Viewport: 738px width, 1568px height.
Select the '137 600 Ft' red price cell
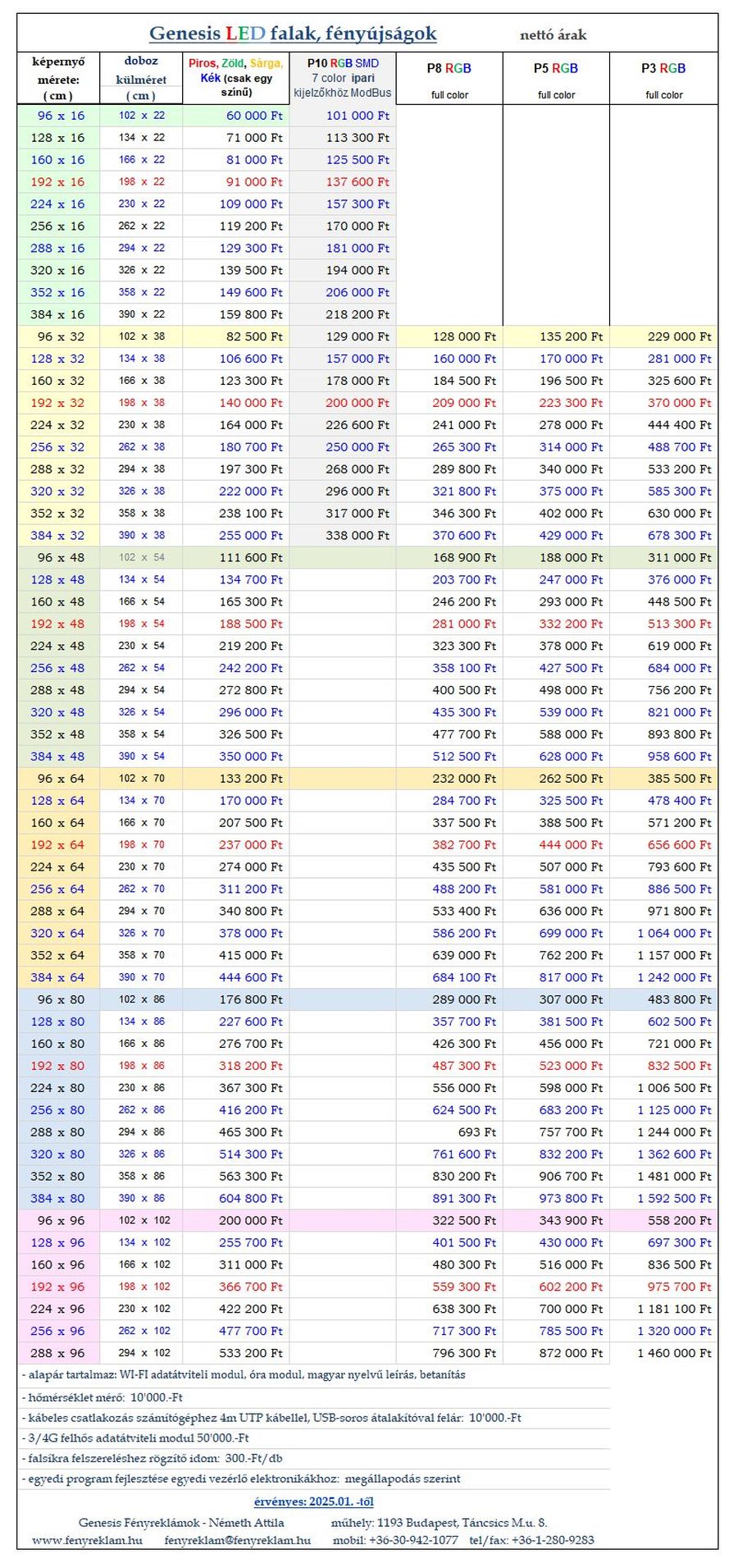[x=343, y=182]
